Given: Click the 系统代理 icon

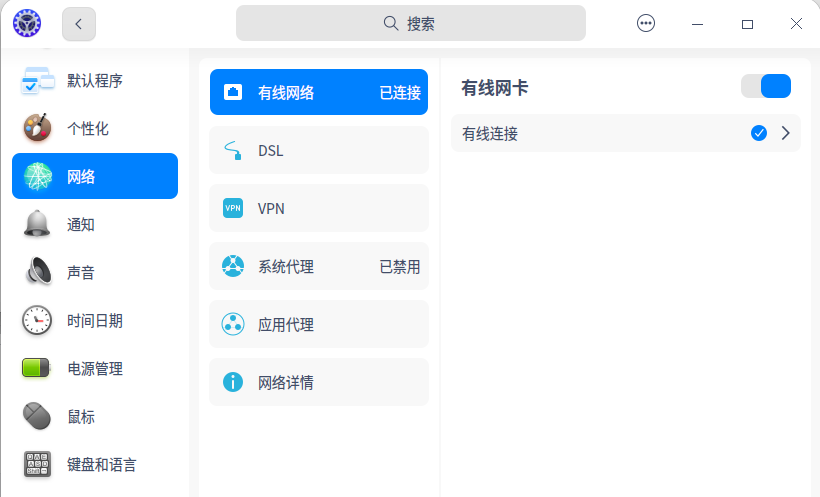Looking at the screenshot, I should (233, 266).
